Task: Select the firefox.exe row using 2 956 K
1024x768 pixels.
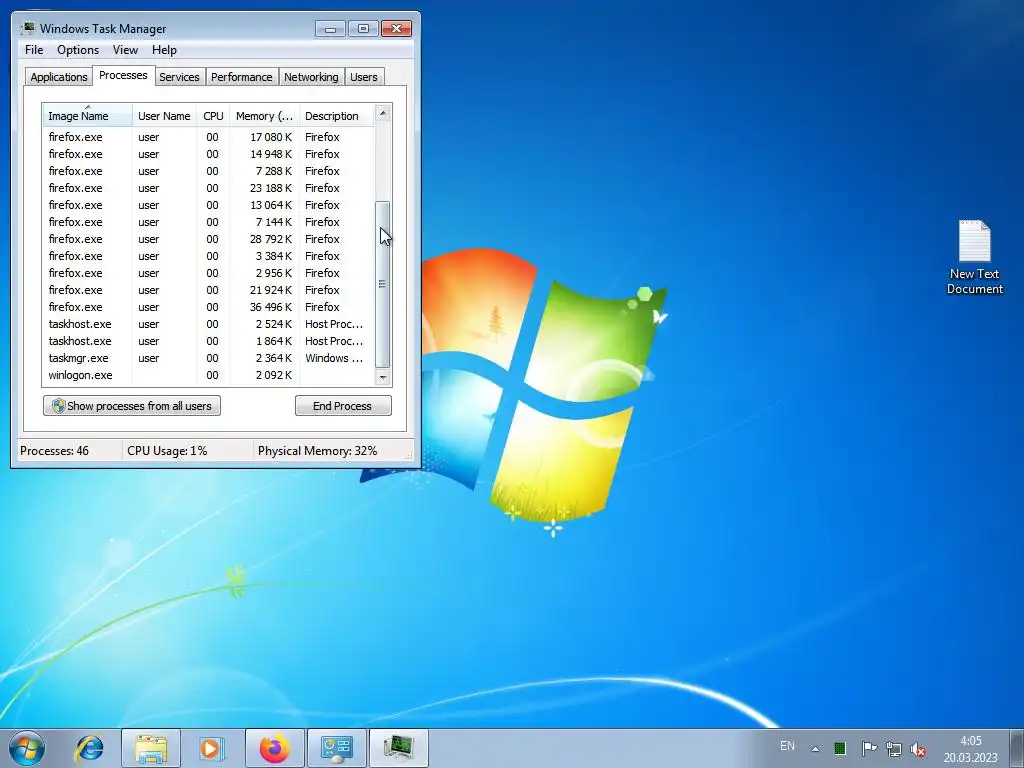Action: (208, 272)
